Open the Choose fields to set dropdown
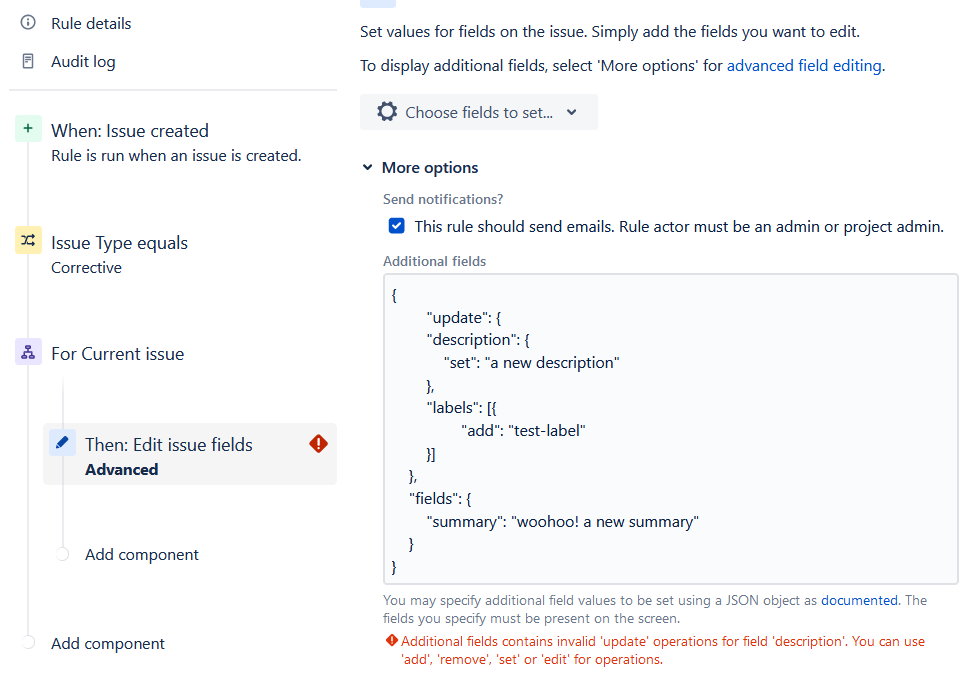This screenshot has height=681, width=976. tap(478, 112)
